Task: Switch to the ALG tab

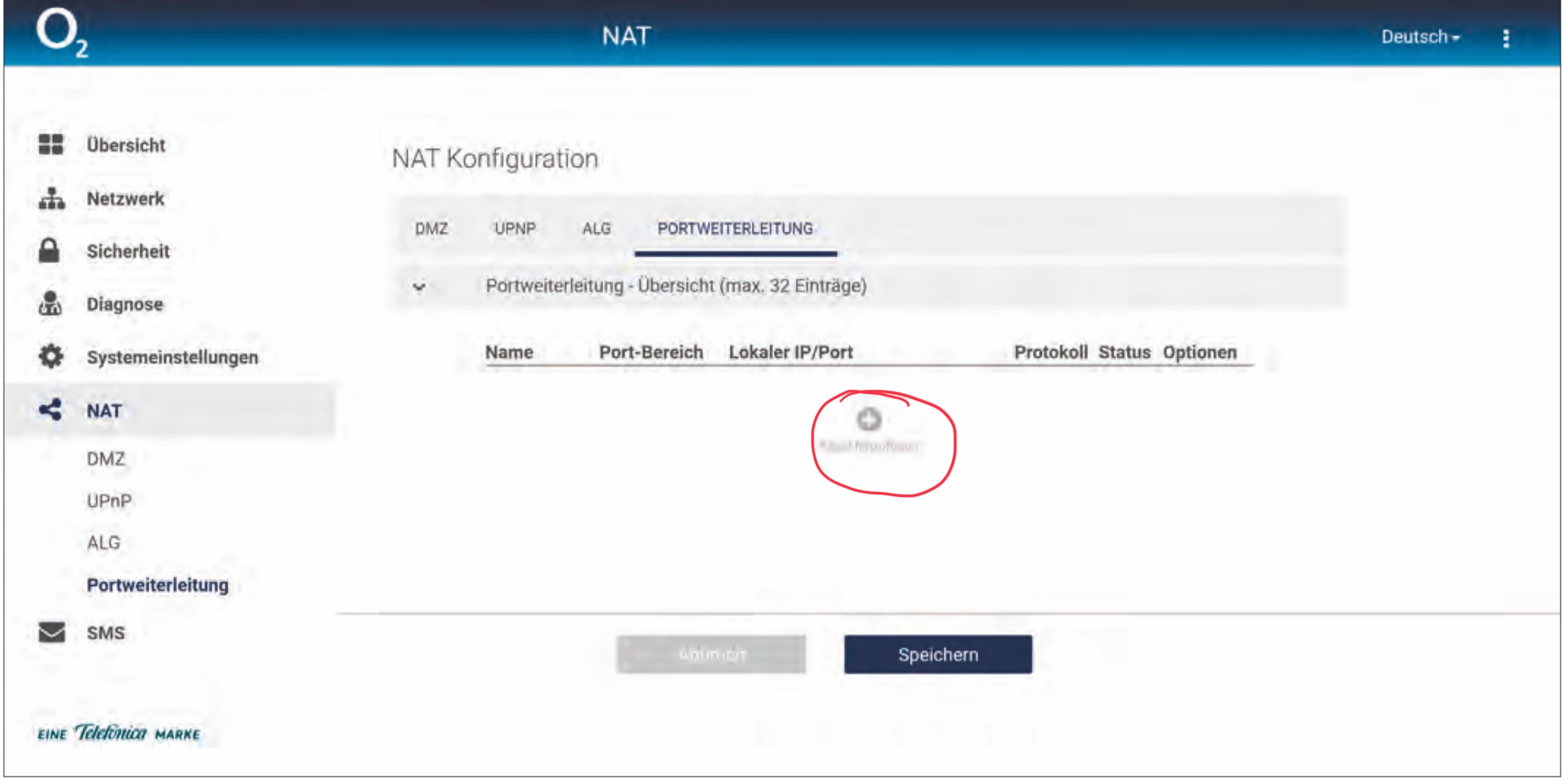Action: pos(596,229)
